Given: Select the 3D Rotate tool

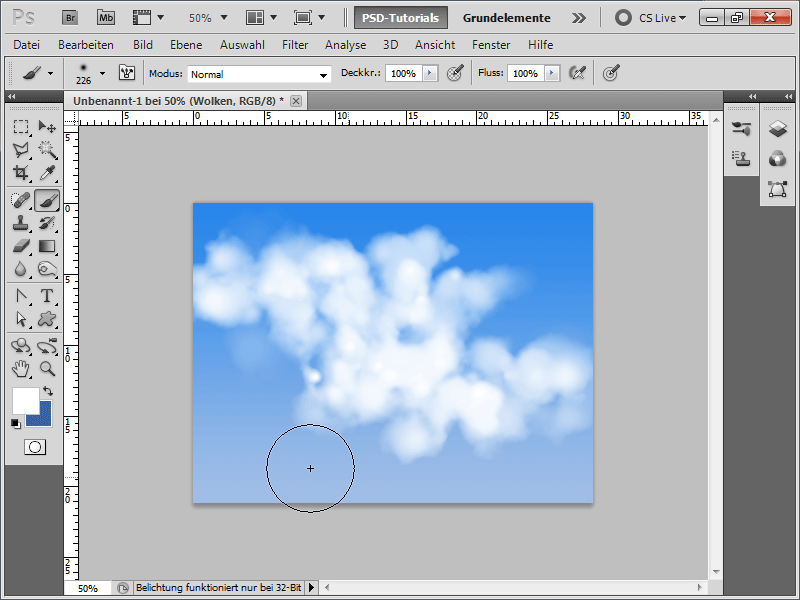Looking at the screenshot, I should [21, 346].
